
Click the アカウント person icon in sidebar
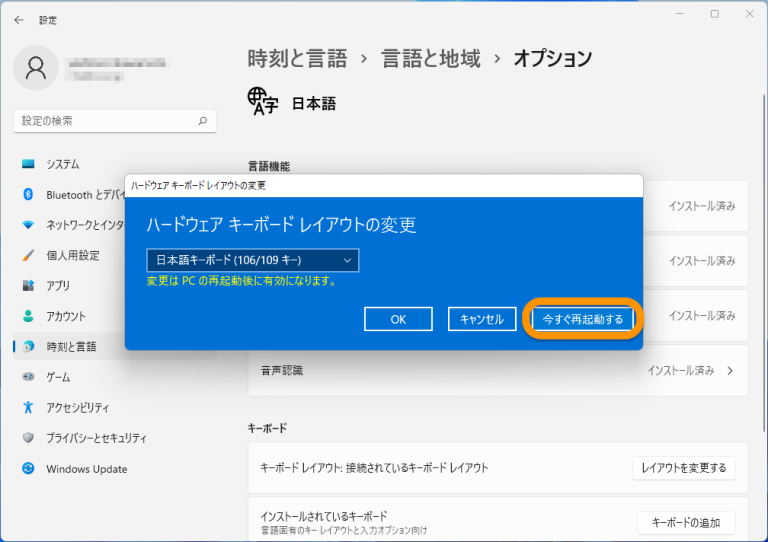28,316
